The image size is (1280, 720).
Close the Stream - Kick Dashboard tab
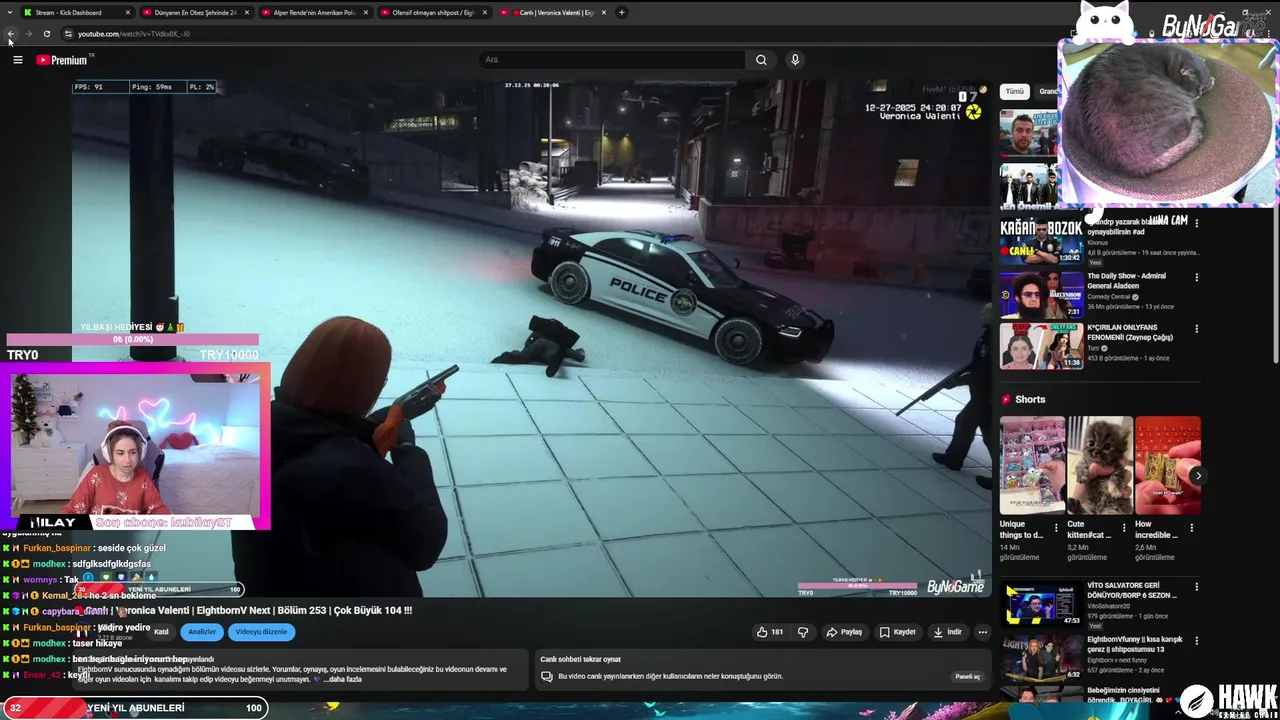pyautogui.click(x=128, y=13)
